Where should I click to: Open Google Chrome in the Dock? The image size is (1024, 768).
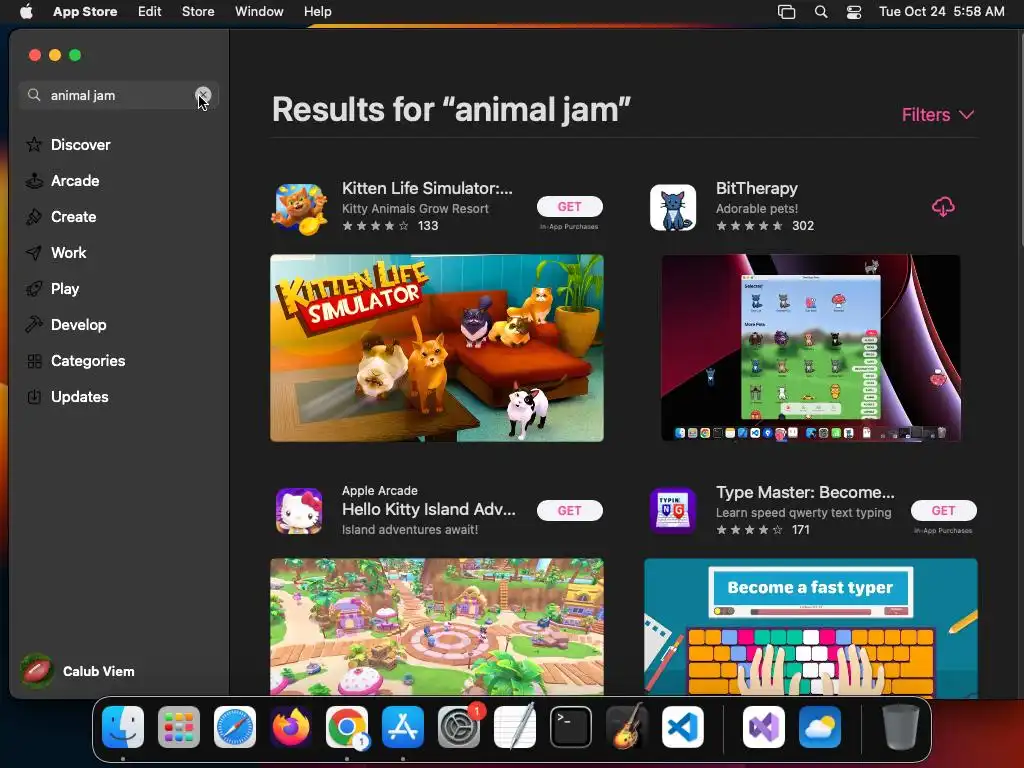(x=347, y=727)
